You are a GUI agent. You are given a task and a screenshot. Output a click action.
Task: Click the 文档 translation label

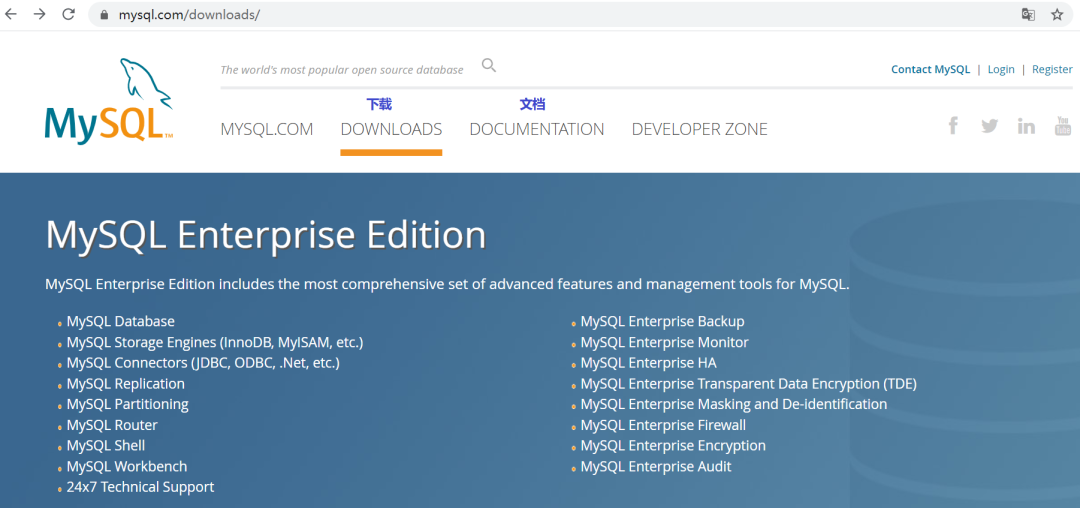point(532,105)
